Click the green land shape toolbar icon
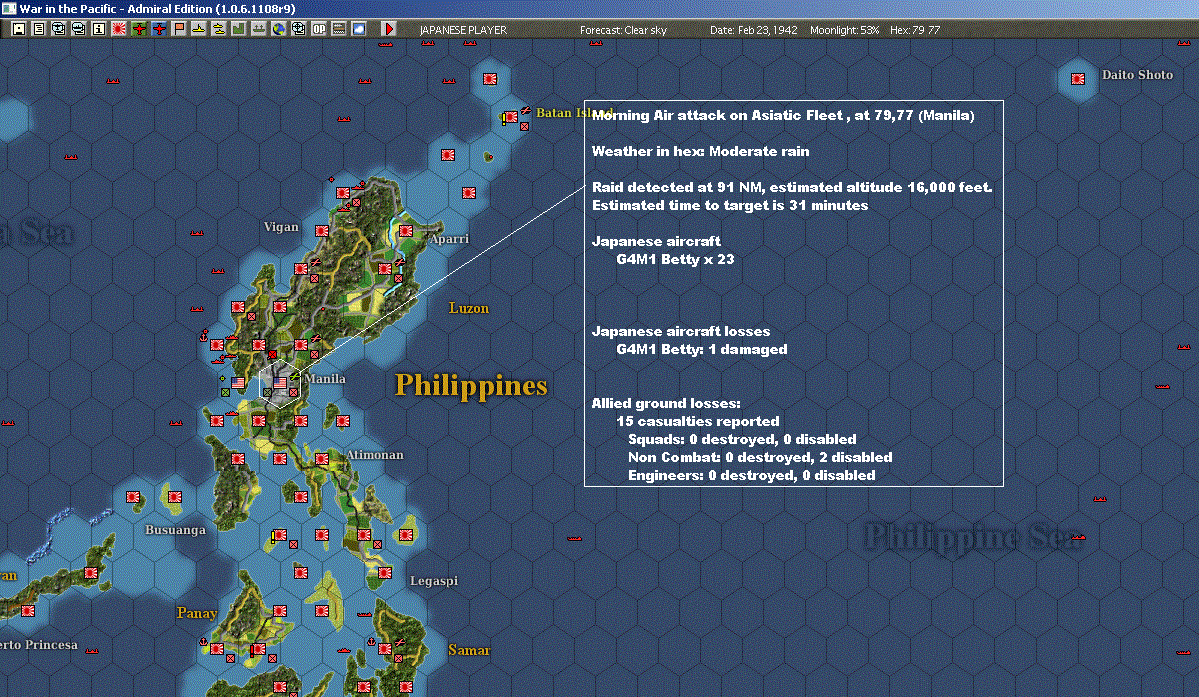Viewport: 1199px width, 697px height. [238, 29]
